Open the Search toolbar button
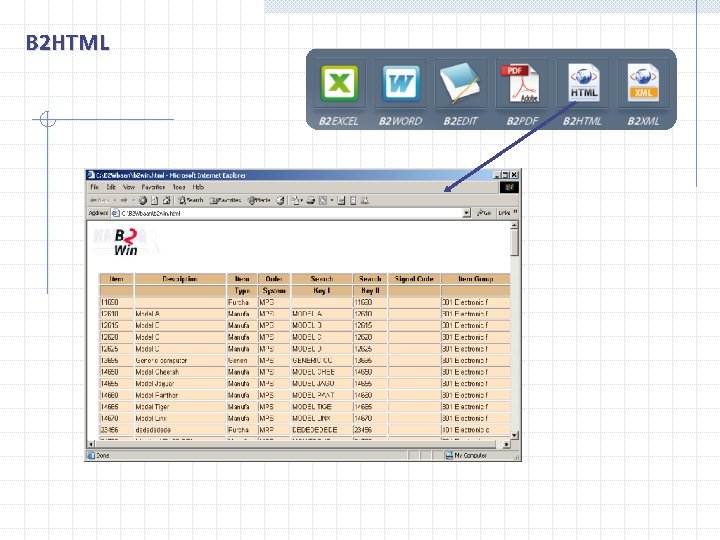Screen dimensions: 720x540 pos(191,200)
